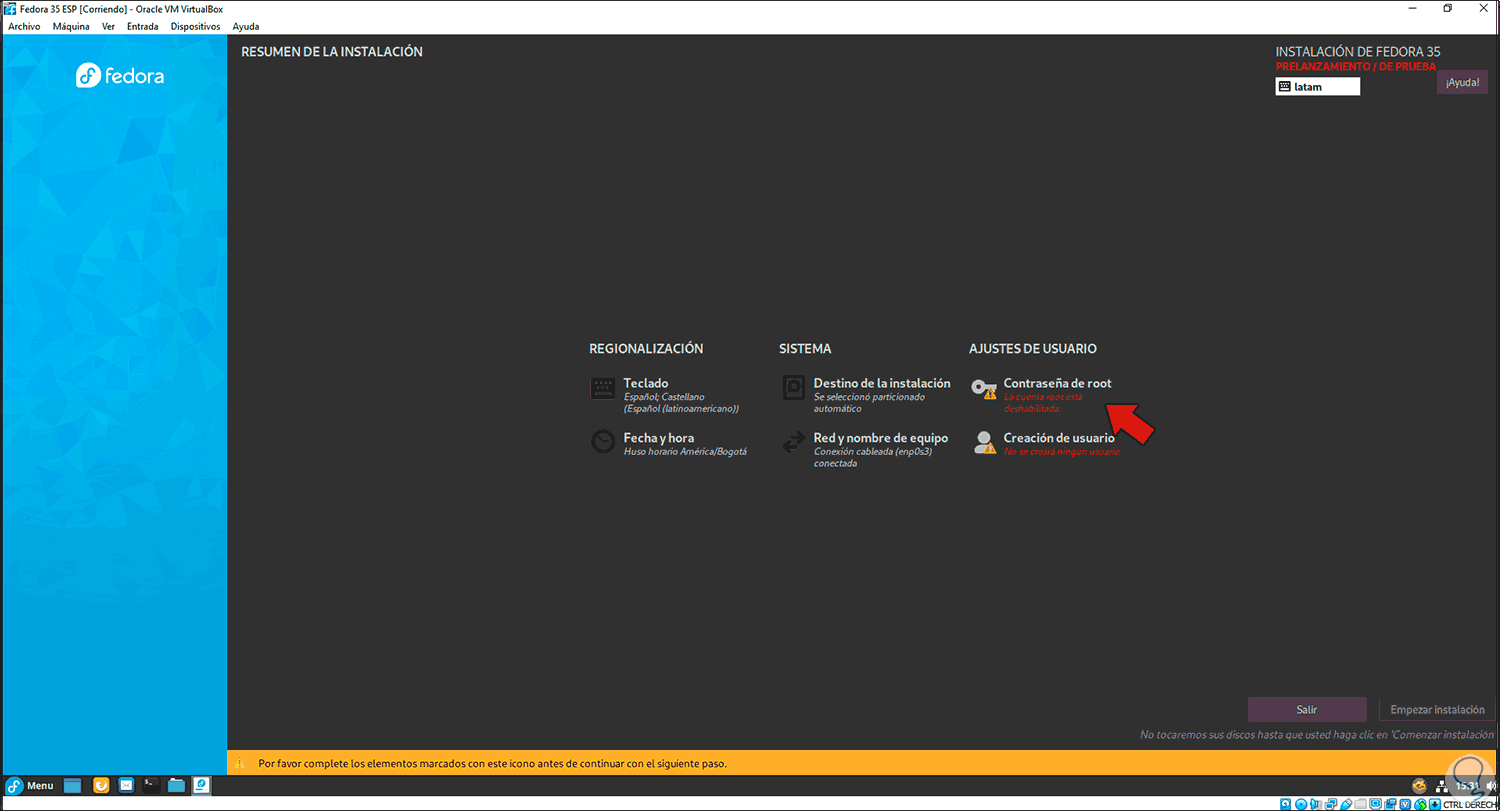Click the REGIONALIZACIÓN heading
The width and height of the screenshot is (1500, 811).
click(646, 349)
